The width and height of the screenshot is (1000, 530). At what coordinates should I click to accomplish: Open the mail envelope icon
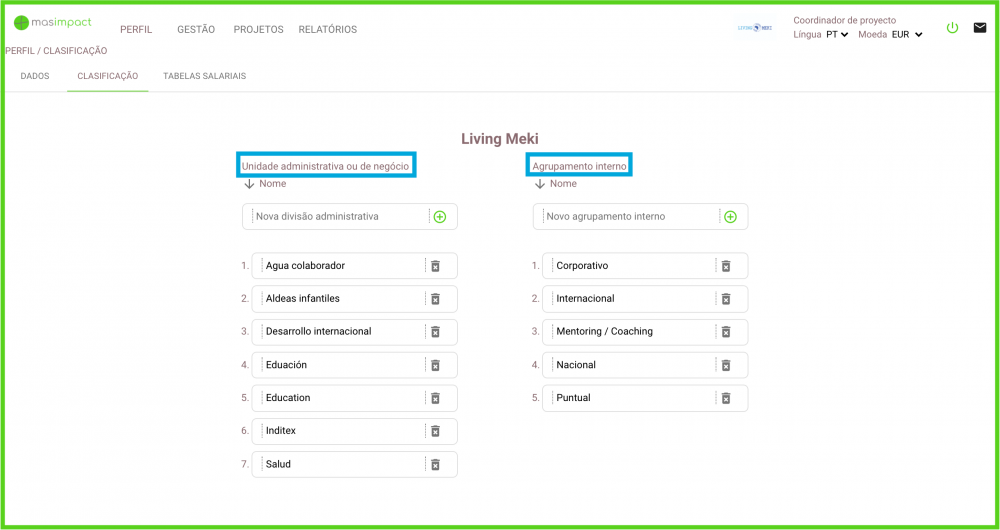980,28
